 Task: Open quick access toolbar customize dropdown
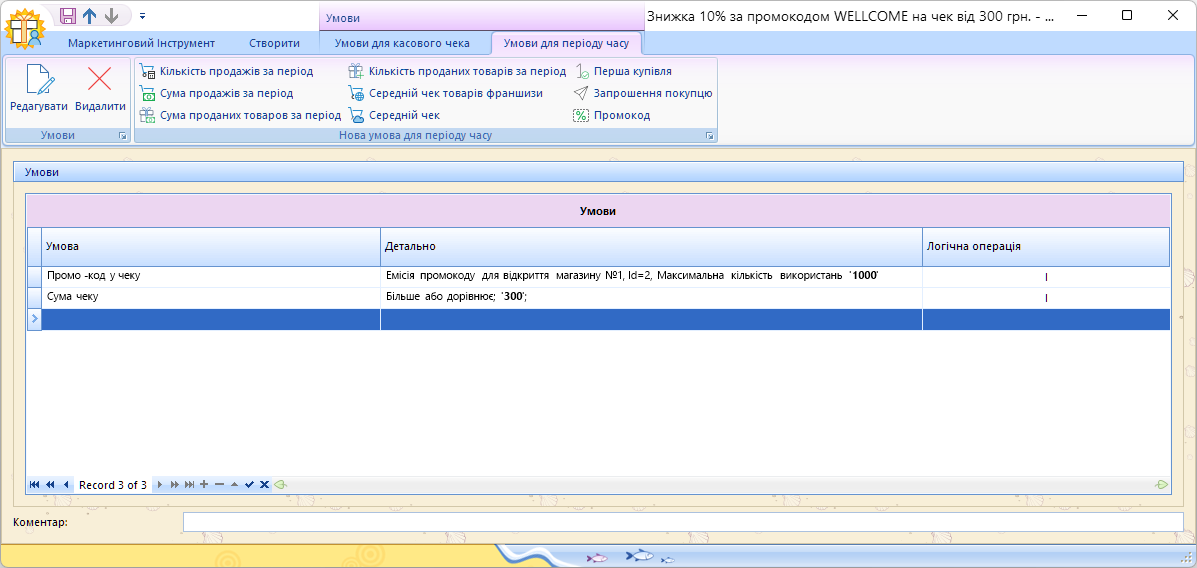coord(142,16)
